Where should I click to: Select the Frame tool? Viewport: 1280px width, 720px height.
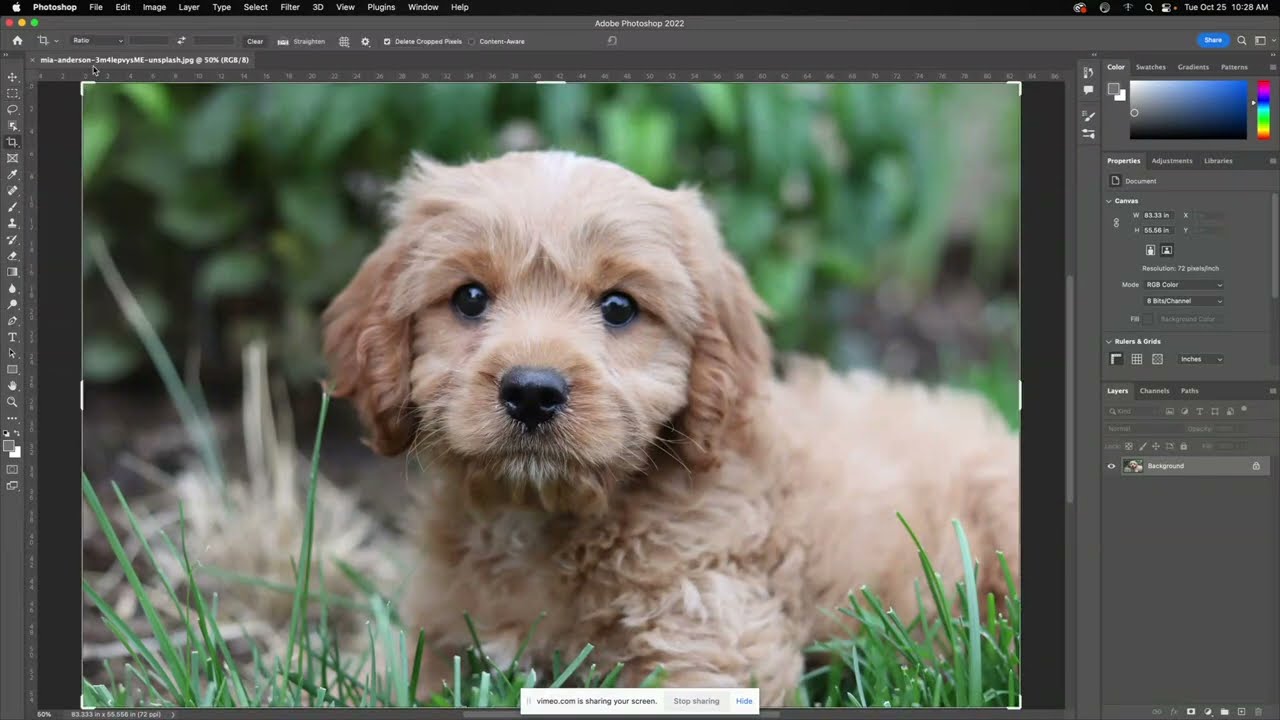click(x=13, y=158)
